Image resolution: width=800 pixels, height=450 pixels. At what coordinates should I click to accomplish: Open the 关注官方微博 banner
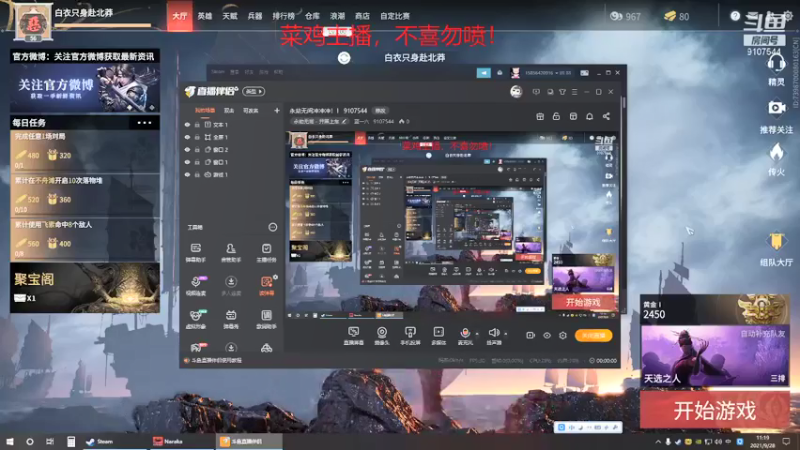pyautogui.click(x=85, y=88)
